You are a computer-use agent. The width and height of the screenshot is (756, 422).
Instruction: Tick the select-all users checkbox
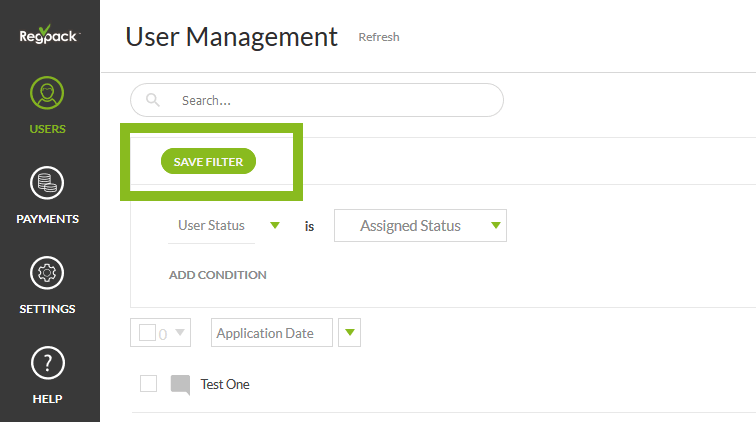147,333
